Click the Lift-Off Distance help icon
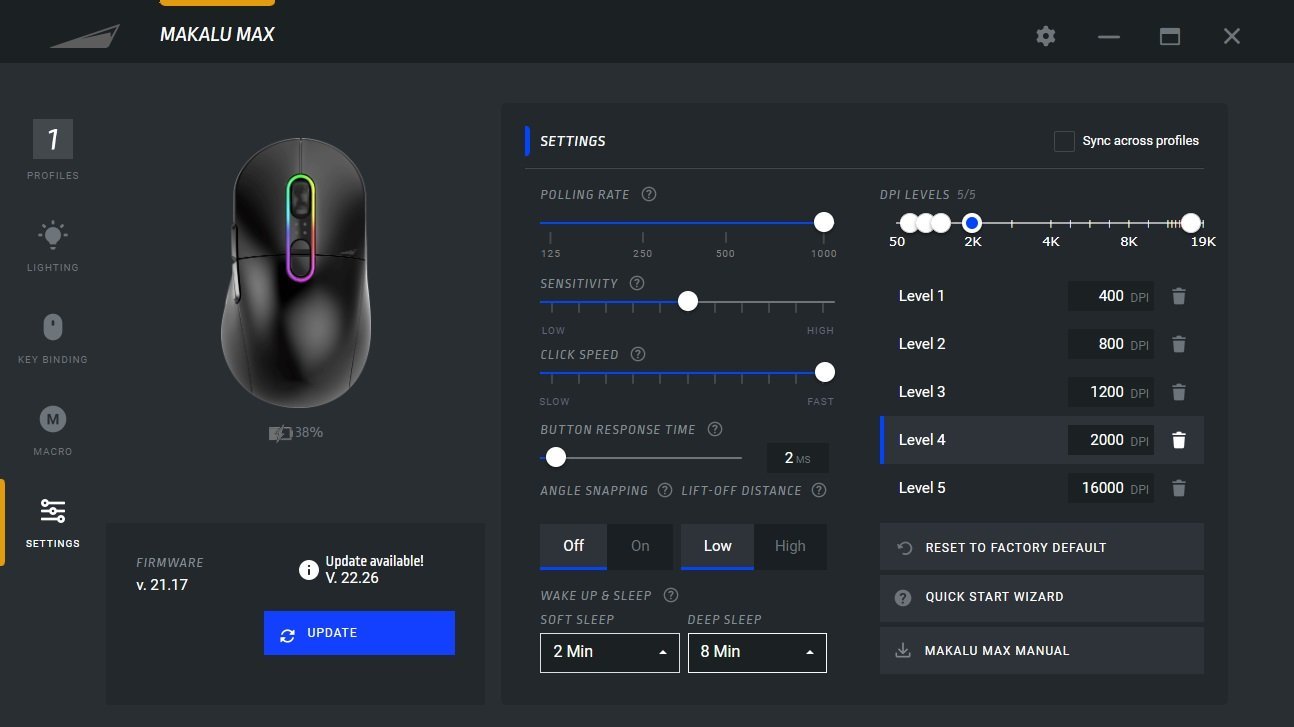 coord(819,490)
